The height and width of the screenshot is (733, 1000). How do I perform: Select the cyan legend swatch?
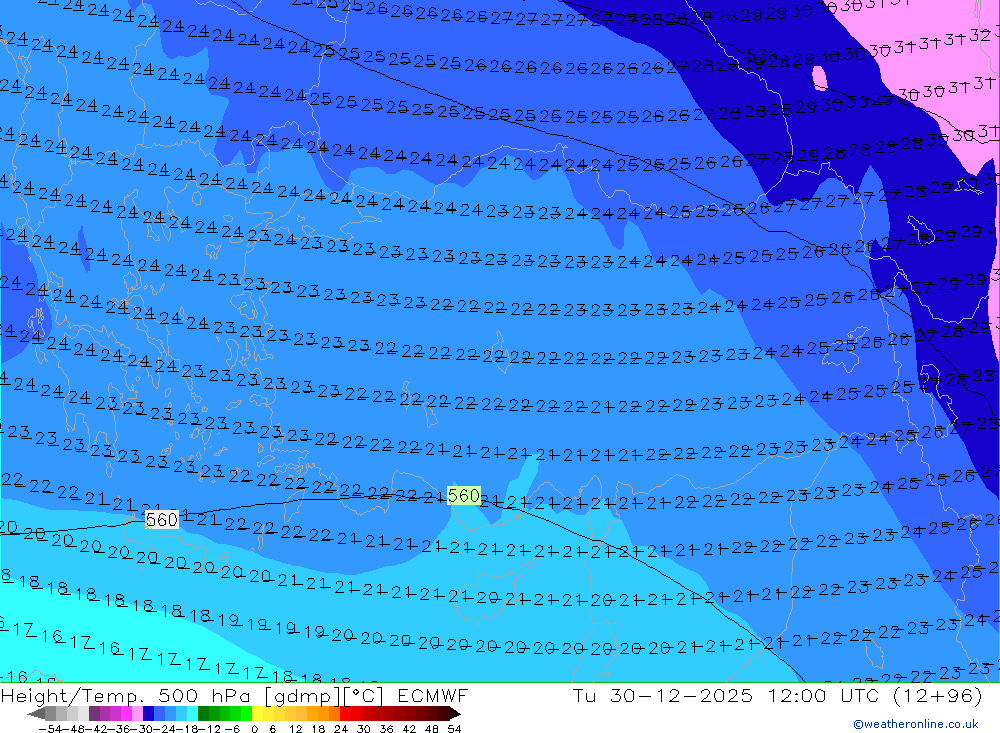(x=192, y=714)
